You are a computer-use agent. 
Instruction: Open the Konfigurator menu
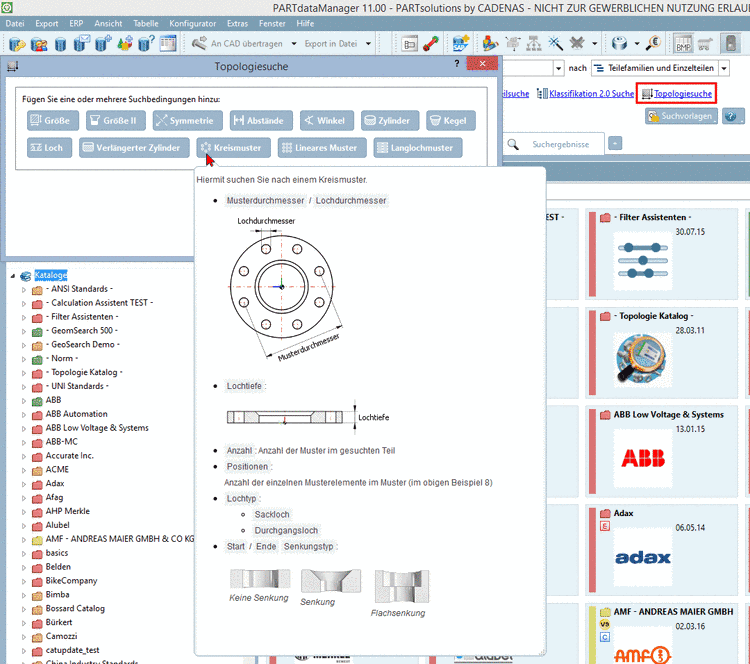[x=192, y=23]
